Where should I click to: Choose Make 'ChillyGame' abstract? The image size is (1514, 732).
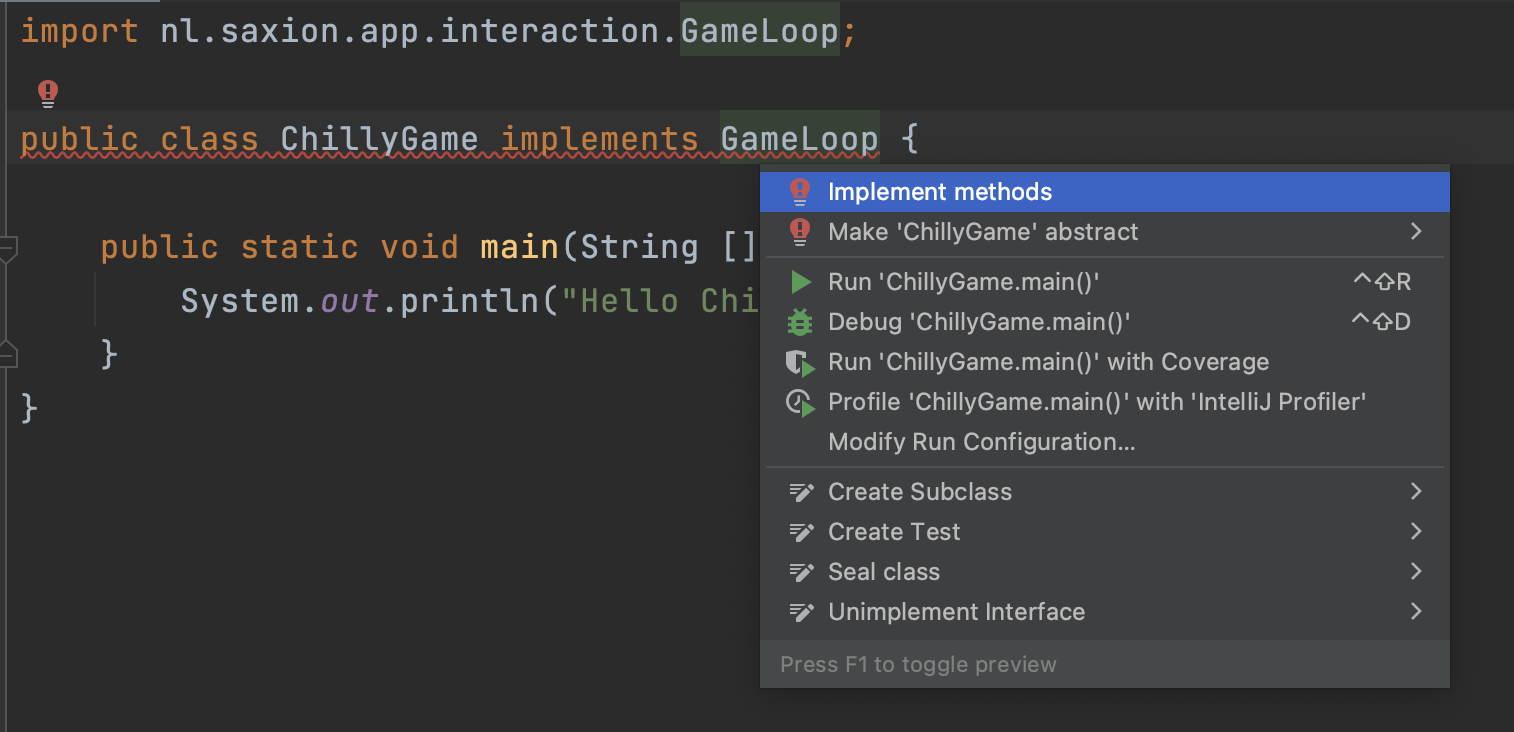tap(1104, 232)
